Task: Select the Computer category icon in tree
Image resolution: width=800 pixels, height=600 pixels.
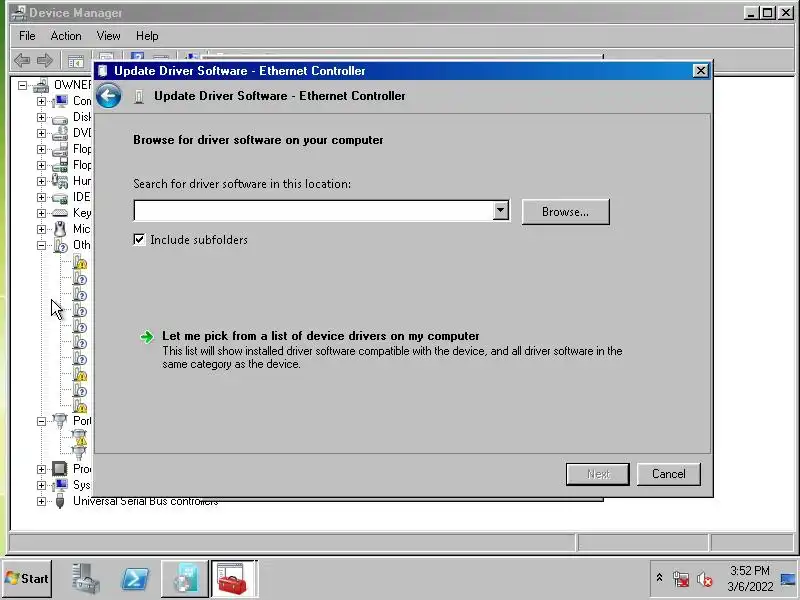Action: 60,101
